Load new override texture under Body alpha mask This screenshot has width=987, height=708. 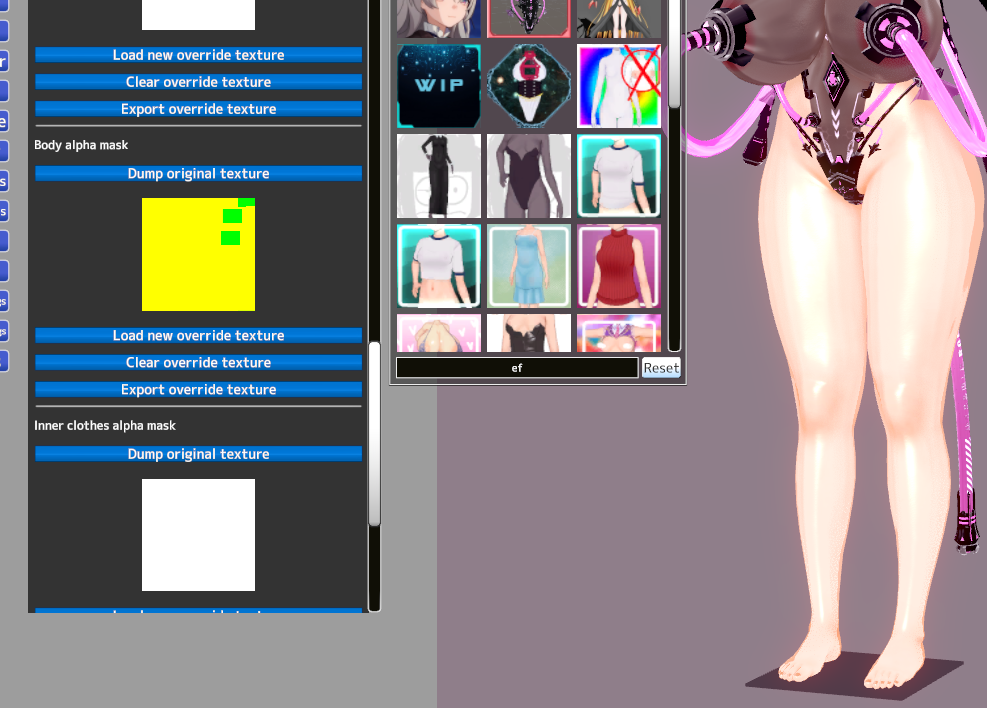198,335
